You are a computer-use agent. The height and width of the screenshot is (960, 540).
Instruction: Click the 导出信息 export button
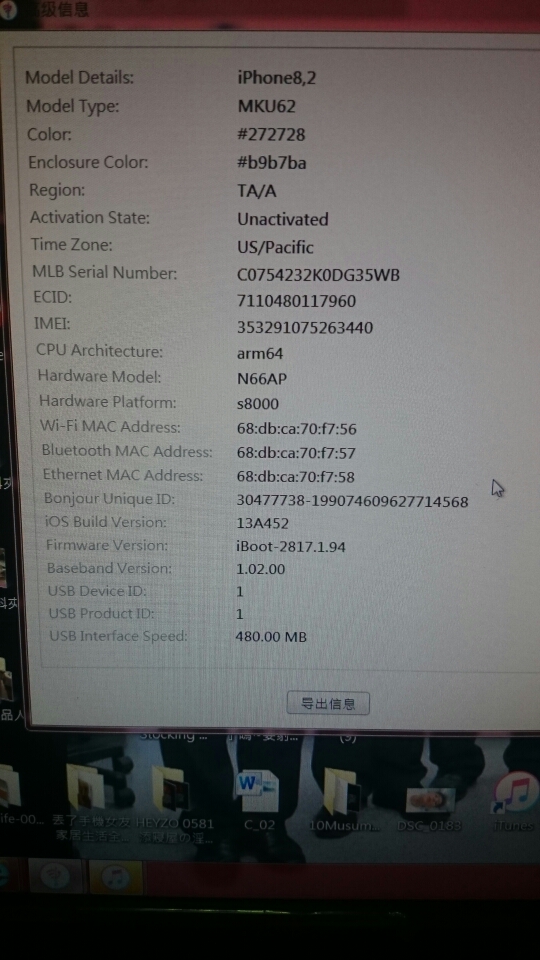tap(328, 703)
